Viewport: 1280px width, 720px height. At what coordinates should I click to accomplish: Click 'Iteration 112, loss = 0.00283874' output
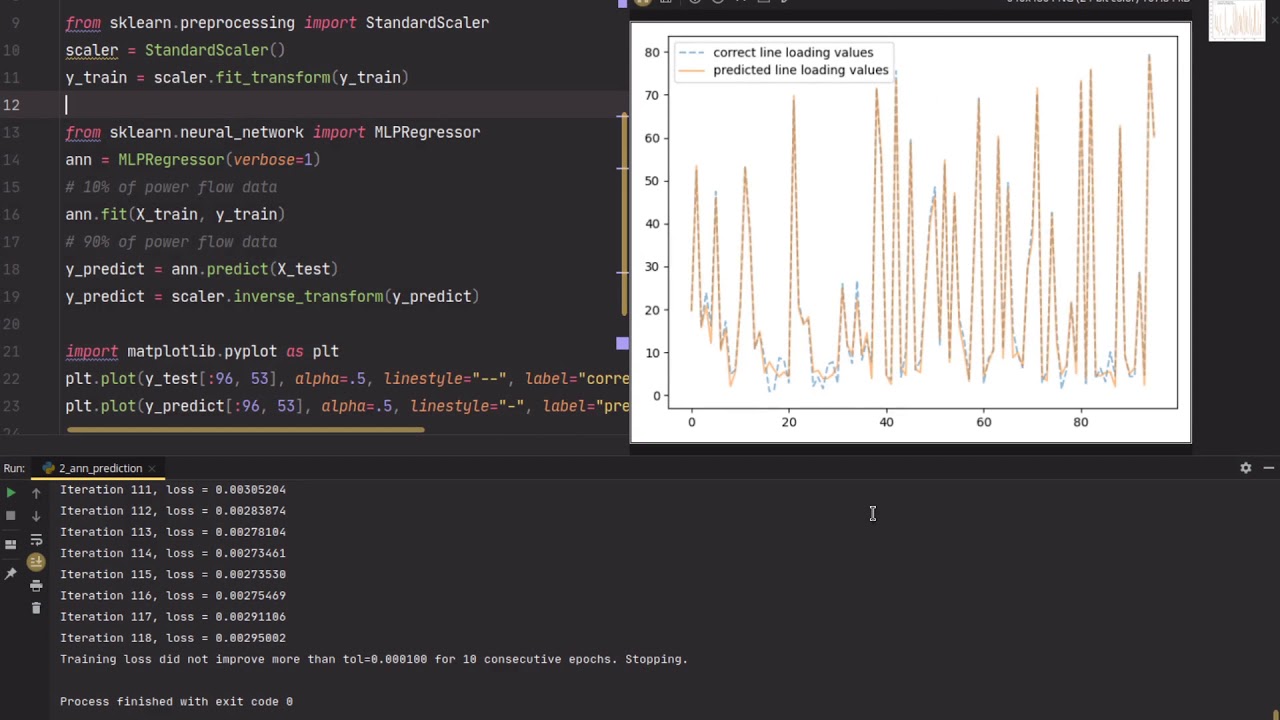173,511
